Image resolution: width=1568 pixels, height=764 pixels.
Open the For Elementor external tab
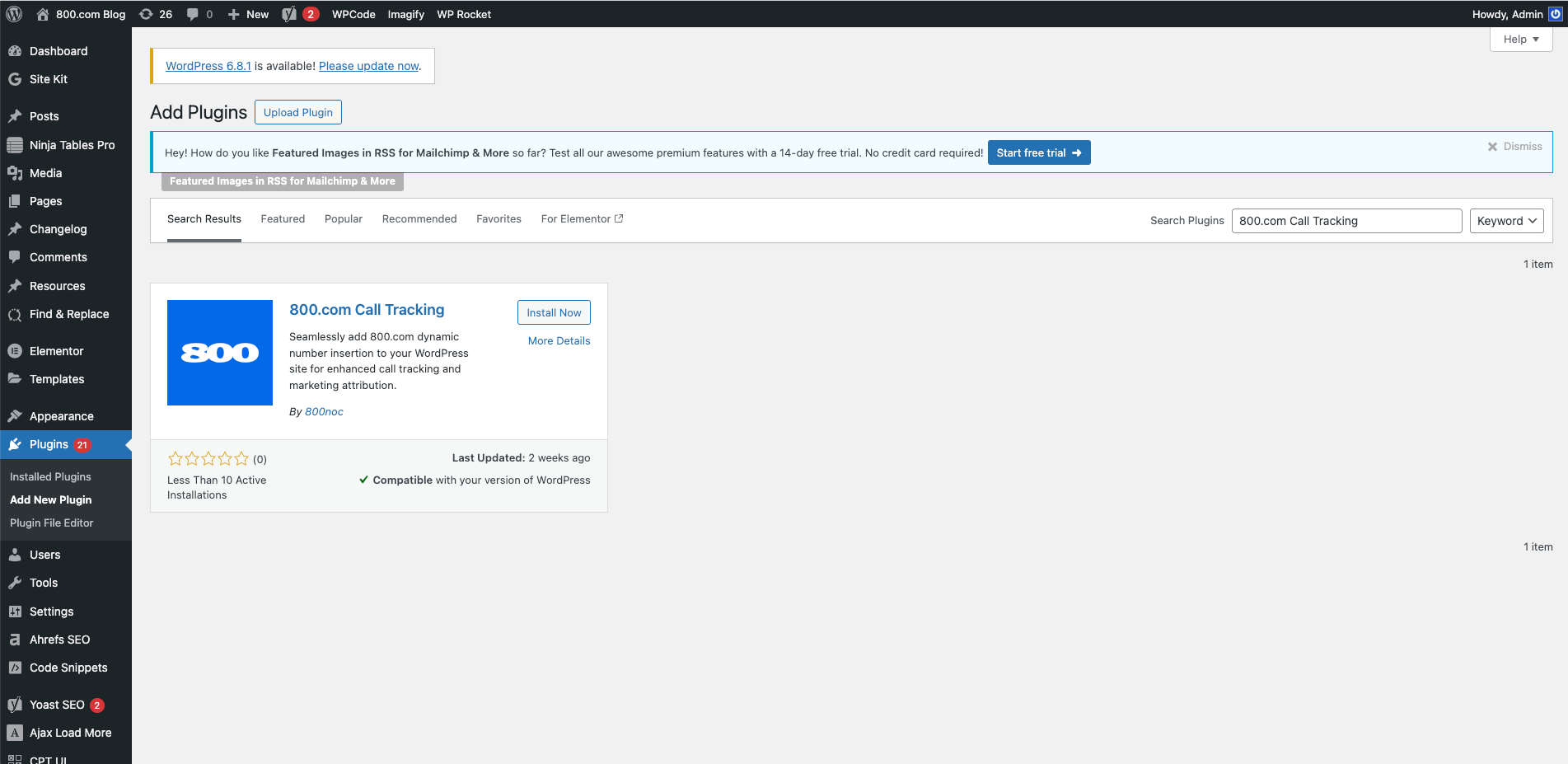pyautogui.click(x=582, y=219)
